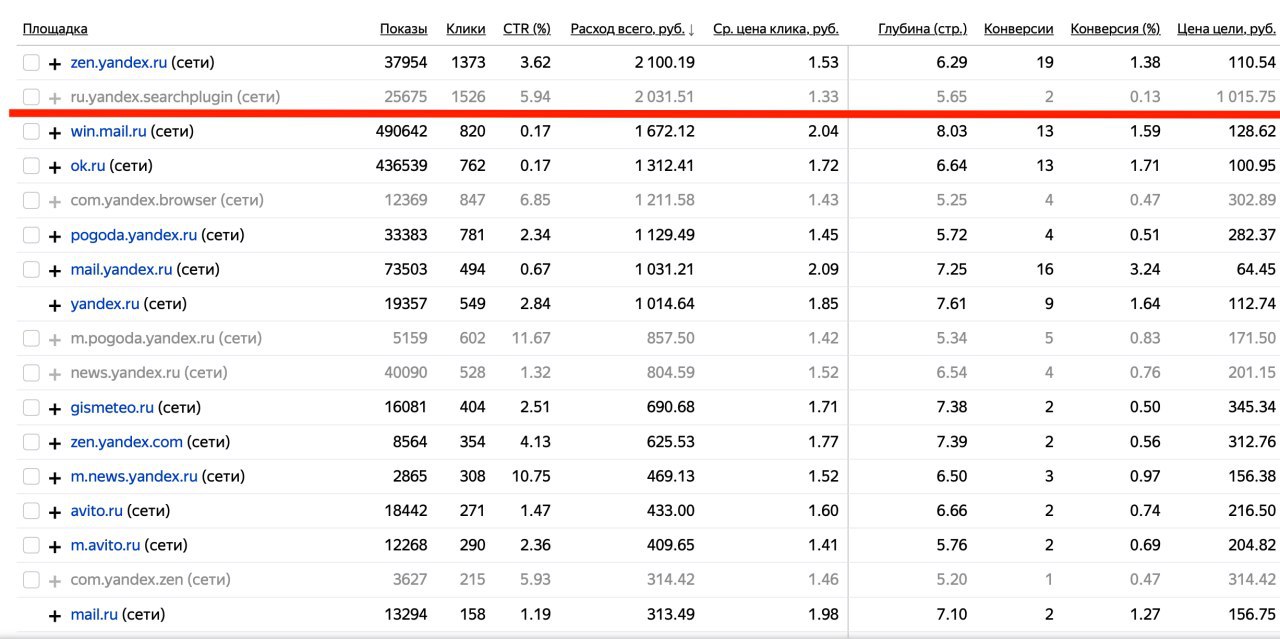Tick the checkbox for zen.yandex.ru row
This screenshot has width=1280, height=639.
pos(31,63)
